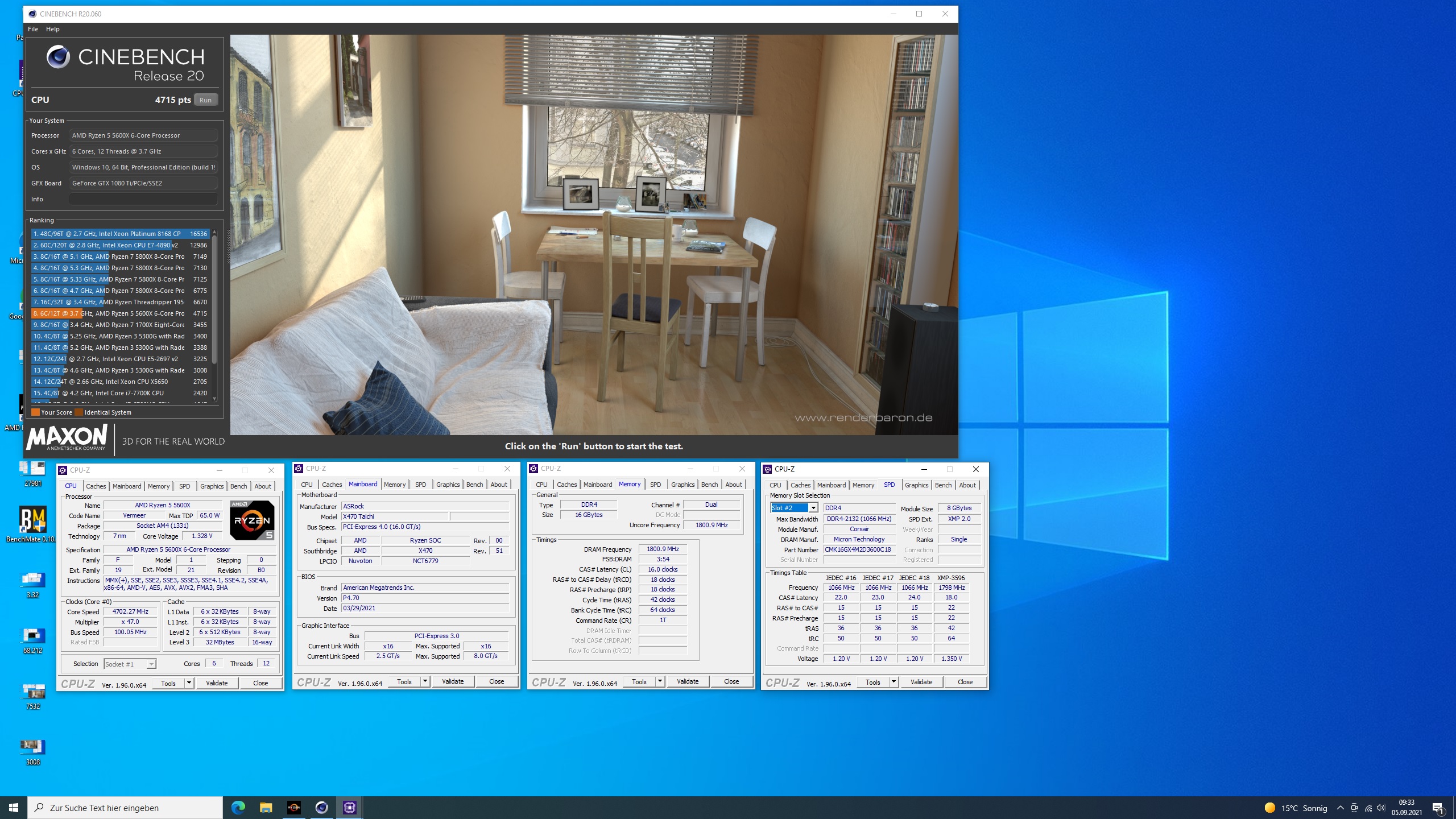This screenshot has height=819, width=1456.
Task: Select the ranking row for the Xeon Platinum 8168
Action: coord(121,234)
